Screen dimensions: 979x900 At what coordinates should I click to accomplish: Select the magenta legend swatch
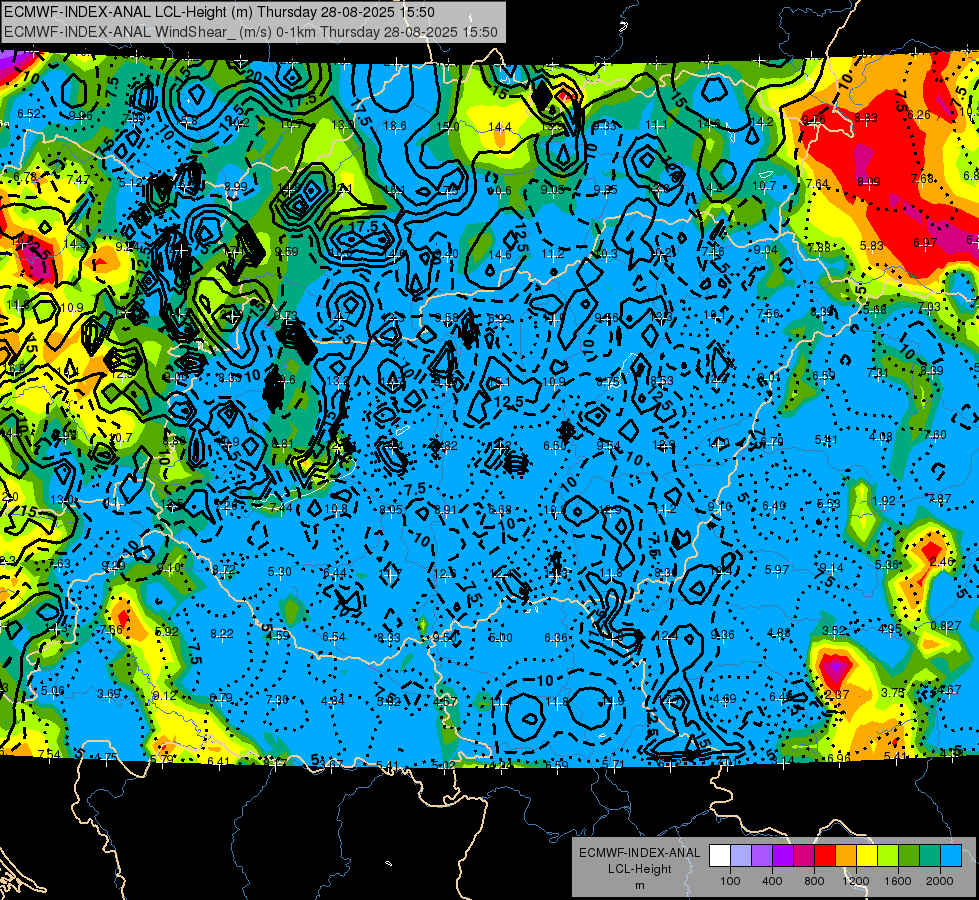click(804, 856)
